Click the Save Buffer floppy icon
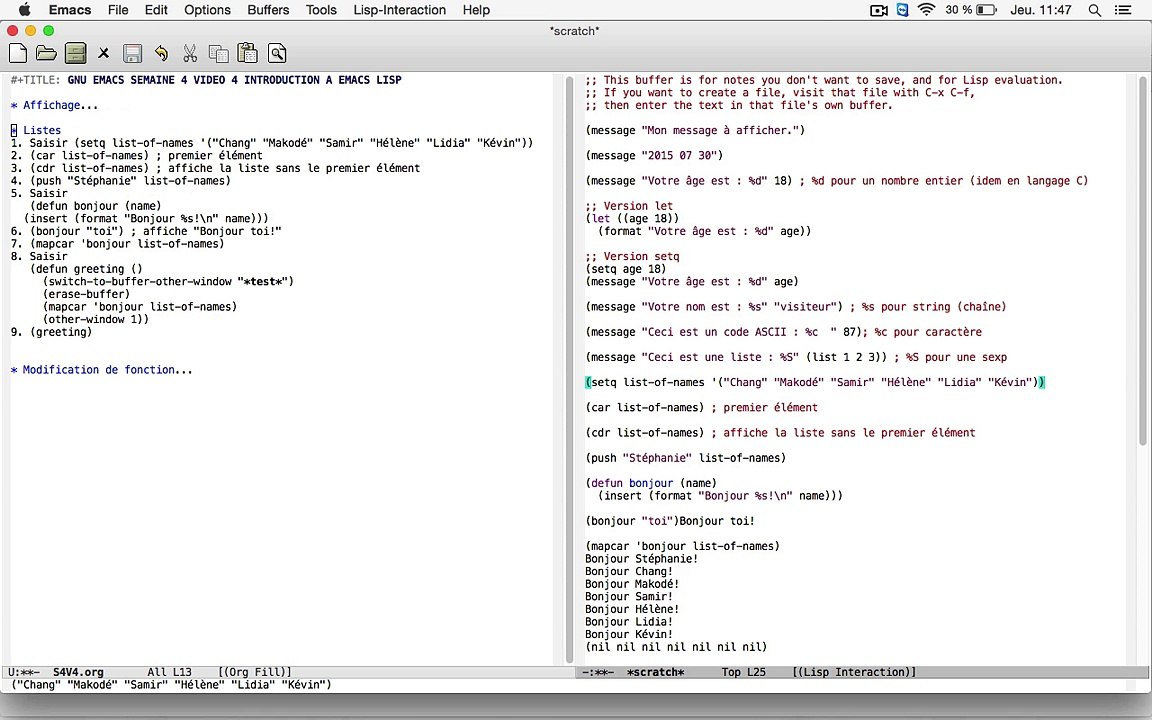Viewport: 1152px width, 720px height. click(132, 53)
